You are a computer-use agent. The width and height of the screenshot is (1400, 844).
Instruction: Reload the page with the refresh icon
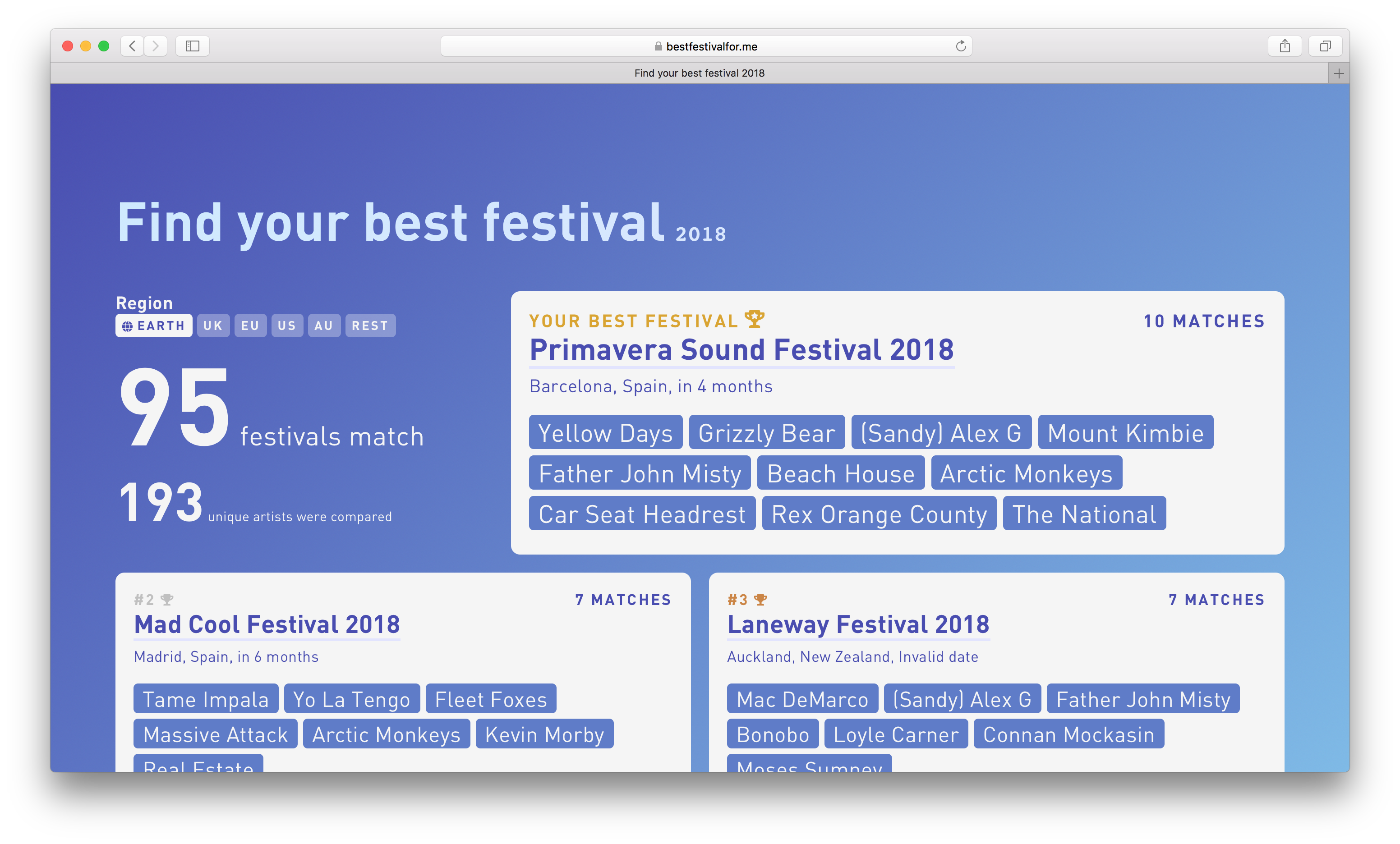pyautogui.click(x=960, y=46)
